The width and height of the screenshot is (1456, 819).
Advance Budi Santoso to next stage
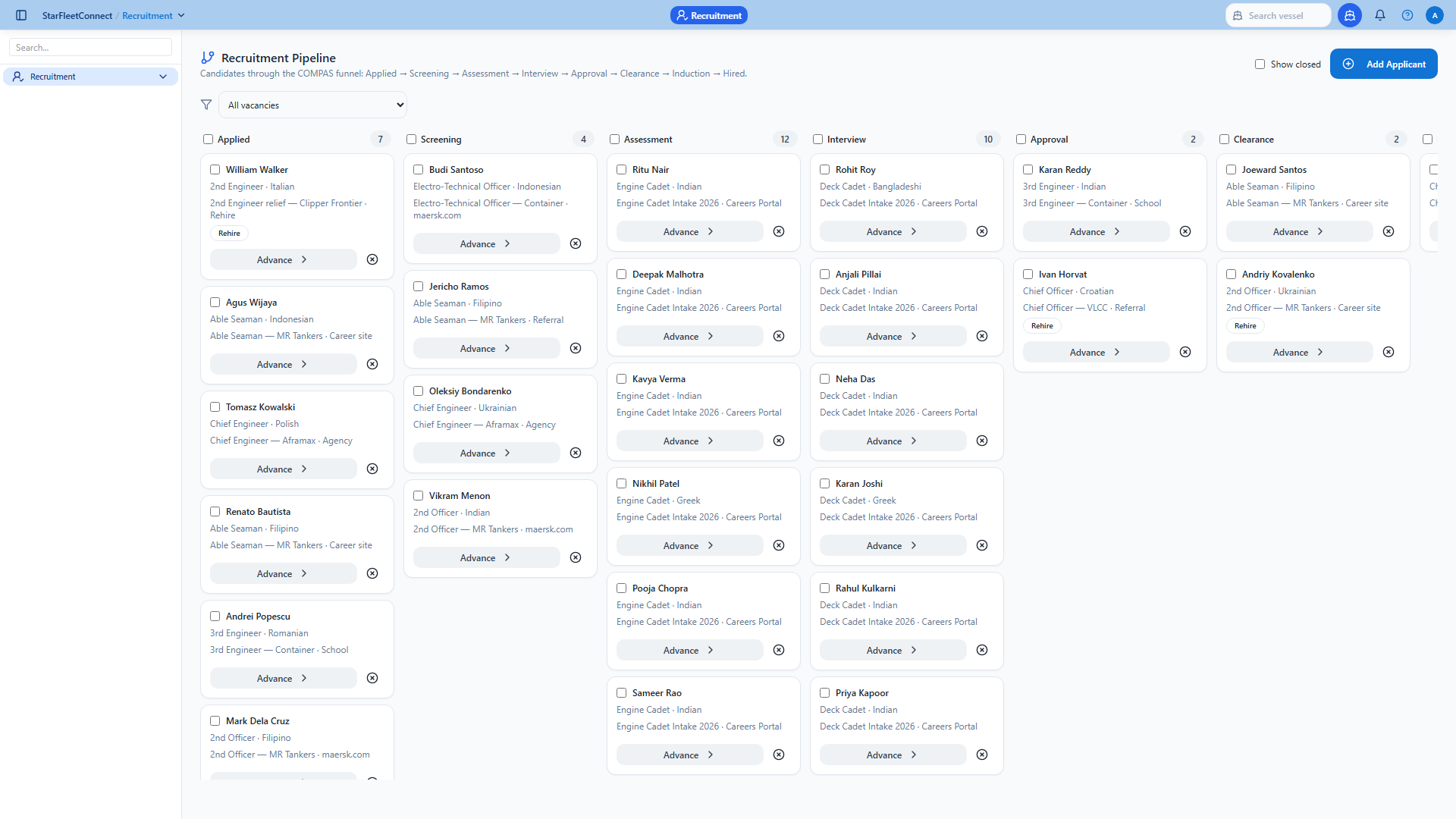coord(486,243)
